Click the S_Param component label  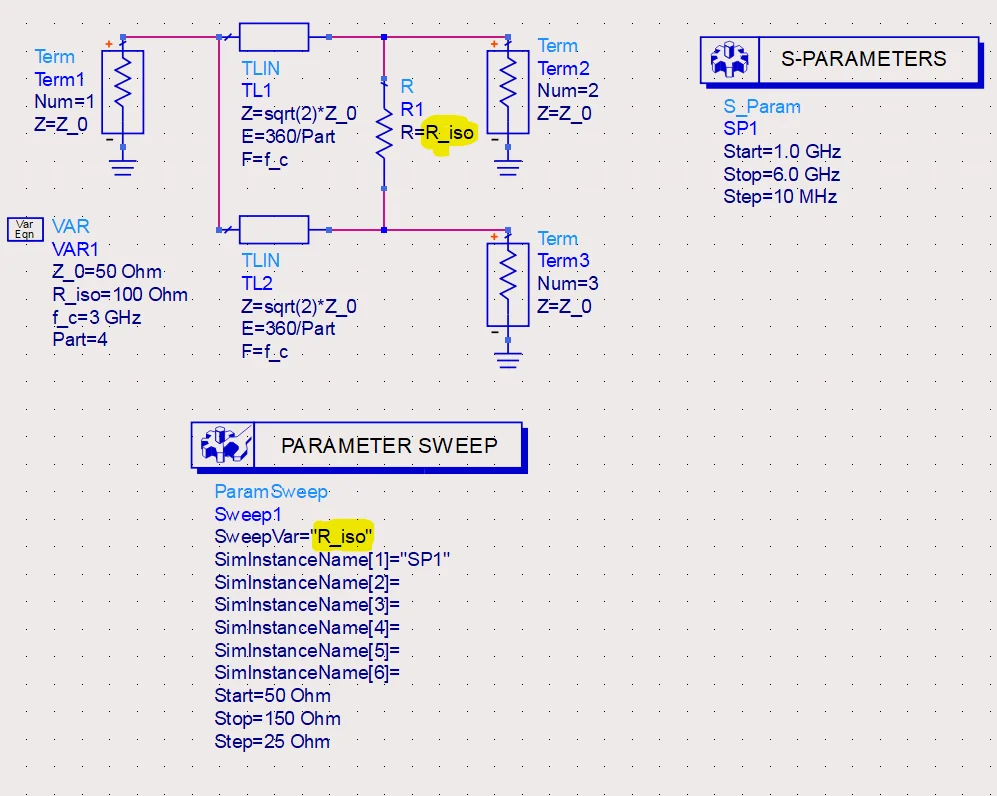[762, 106]
